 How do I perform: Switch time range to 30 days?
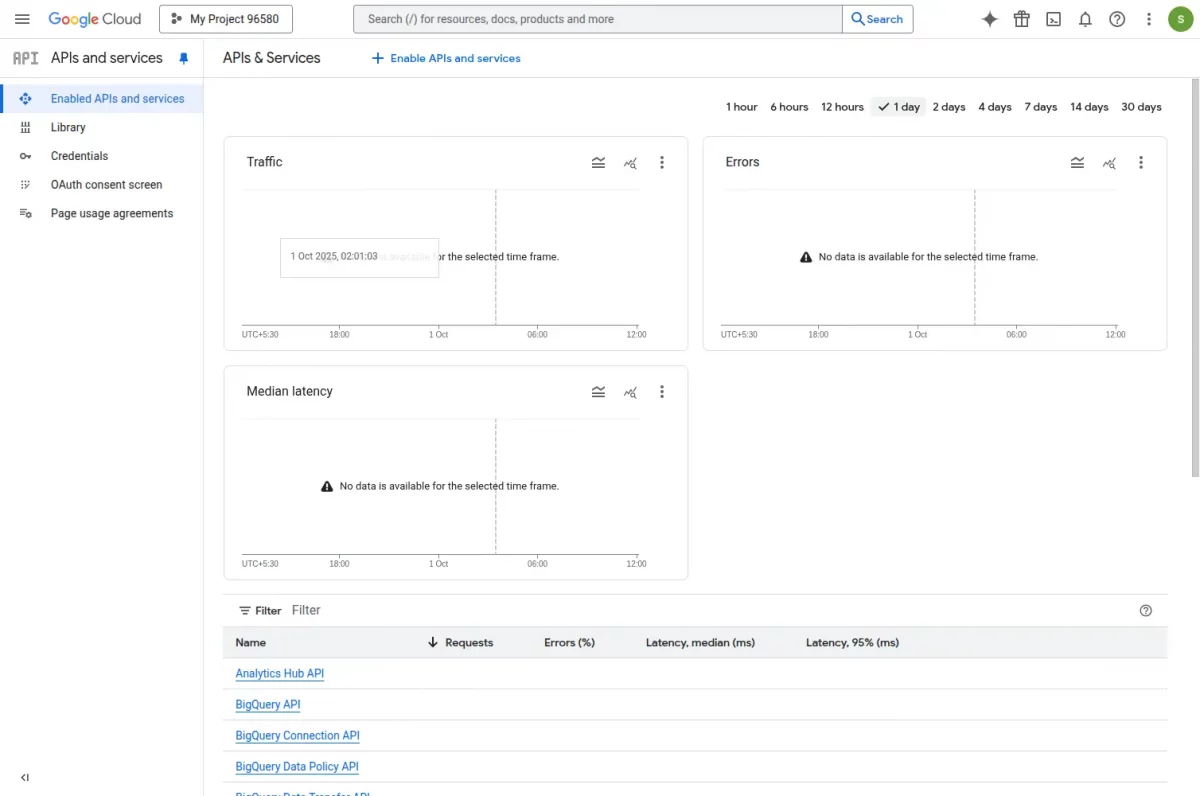coord(1141,107)
